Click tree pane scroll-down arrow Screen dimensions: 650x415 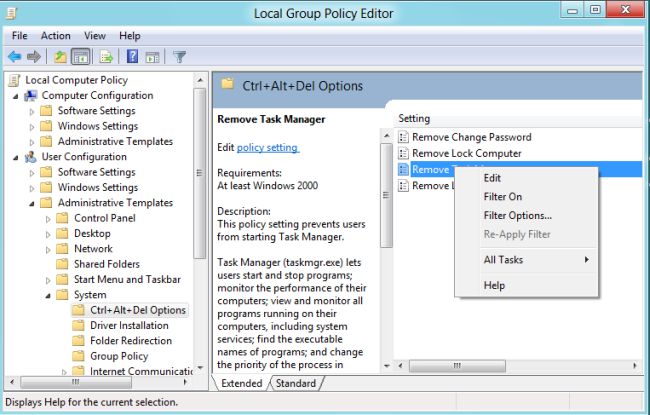(x=200, y=367)
